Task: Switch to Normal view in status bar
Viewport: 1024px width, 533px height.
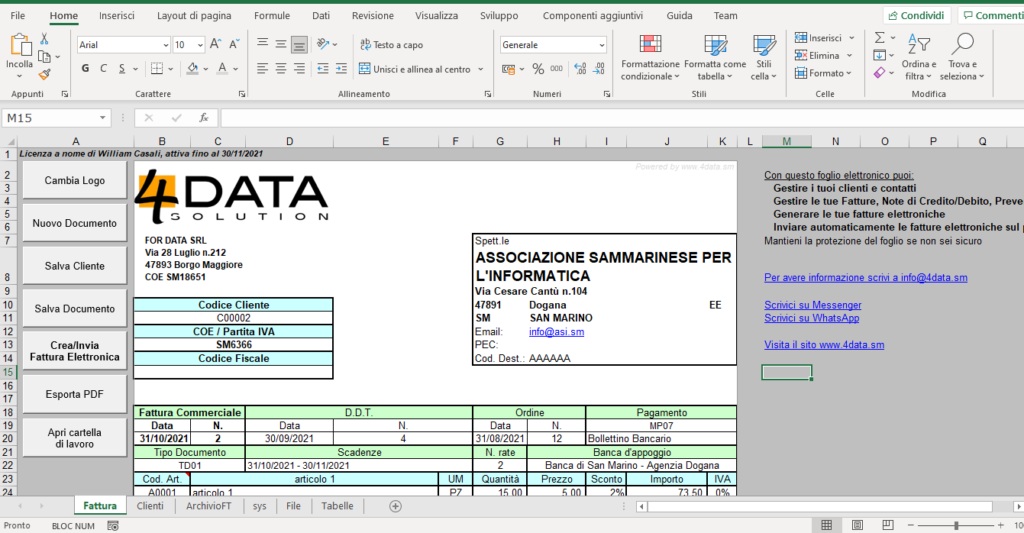Action: 826,525
